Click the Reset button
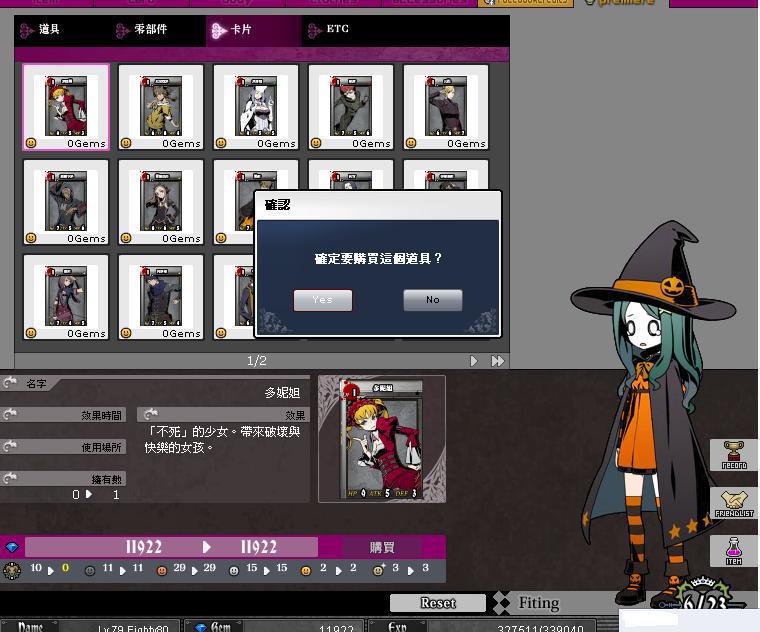760x632 pixels. tap(438, 603)
